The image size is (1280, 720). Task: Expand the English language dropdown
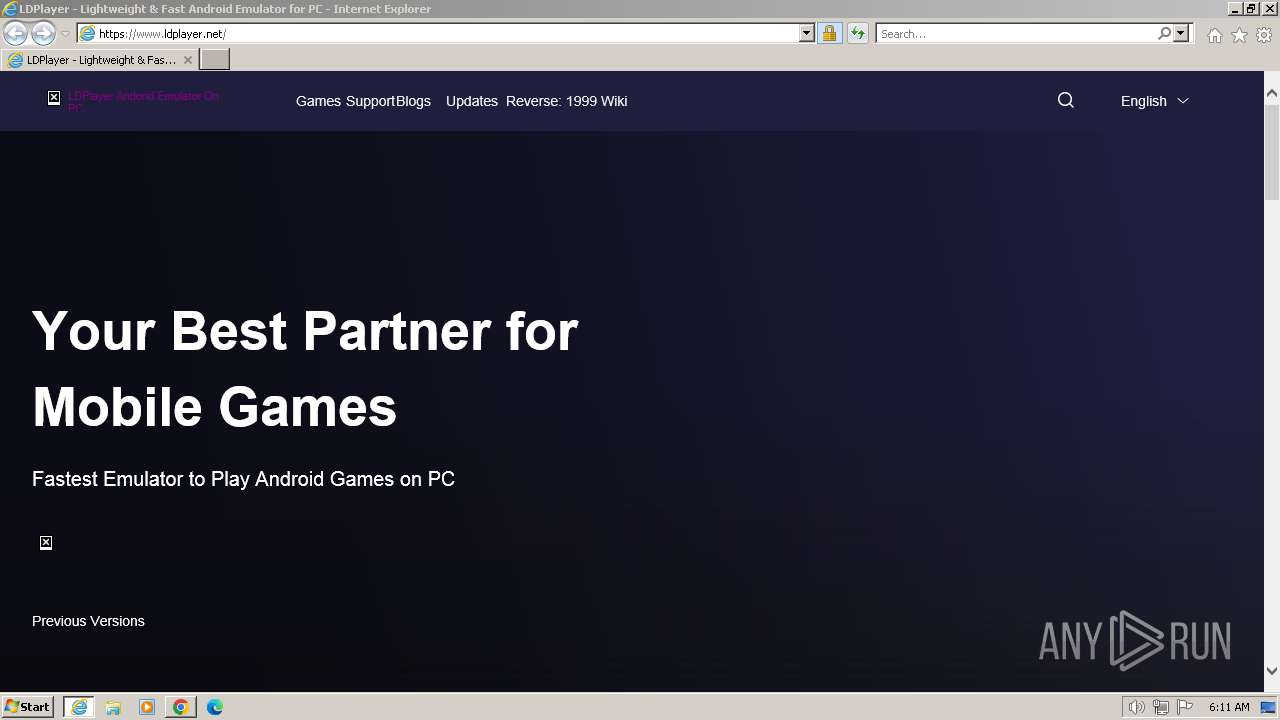click(1154, 101)
